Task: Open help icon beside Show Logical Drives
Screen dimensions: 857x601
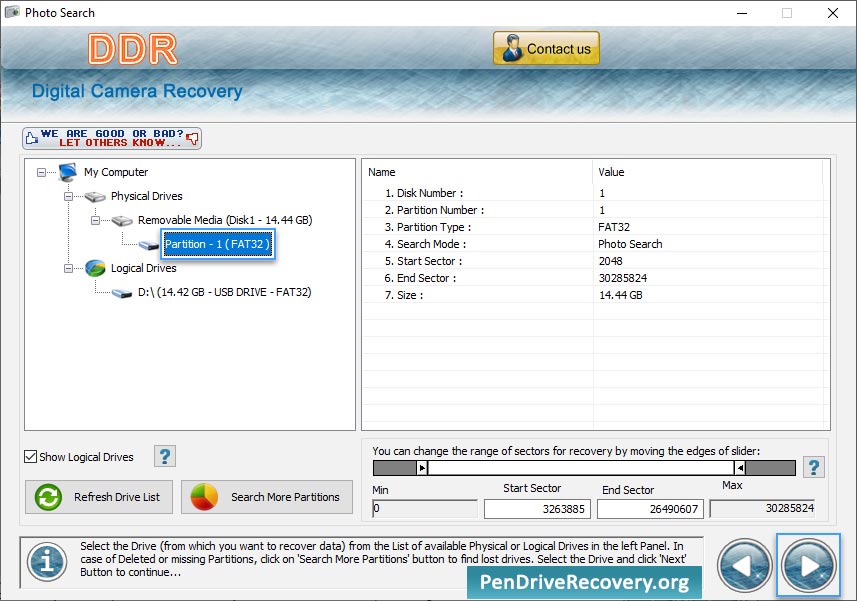Action: pyautogui.click(x=165, y=456)
